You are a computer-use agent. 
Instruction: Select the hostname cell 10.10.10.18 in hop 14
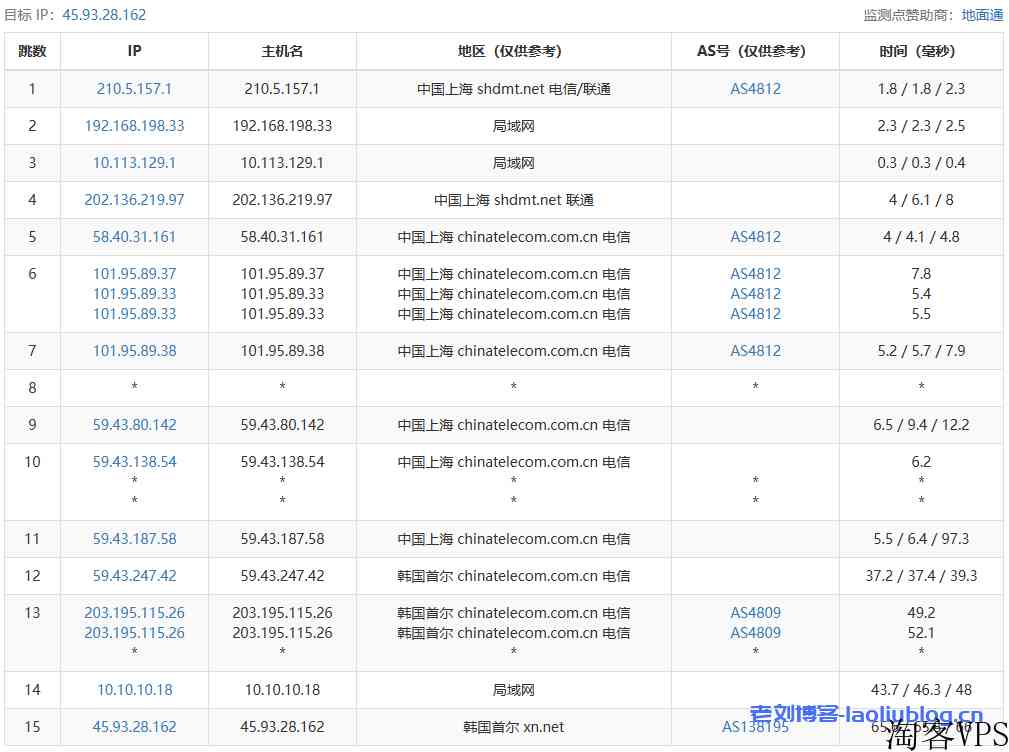click(282, 690)
